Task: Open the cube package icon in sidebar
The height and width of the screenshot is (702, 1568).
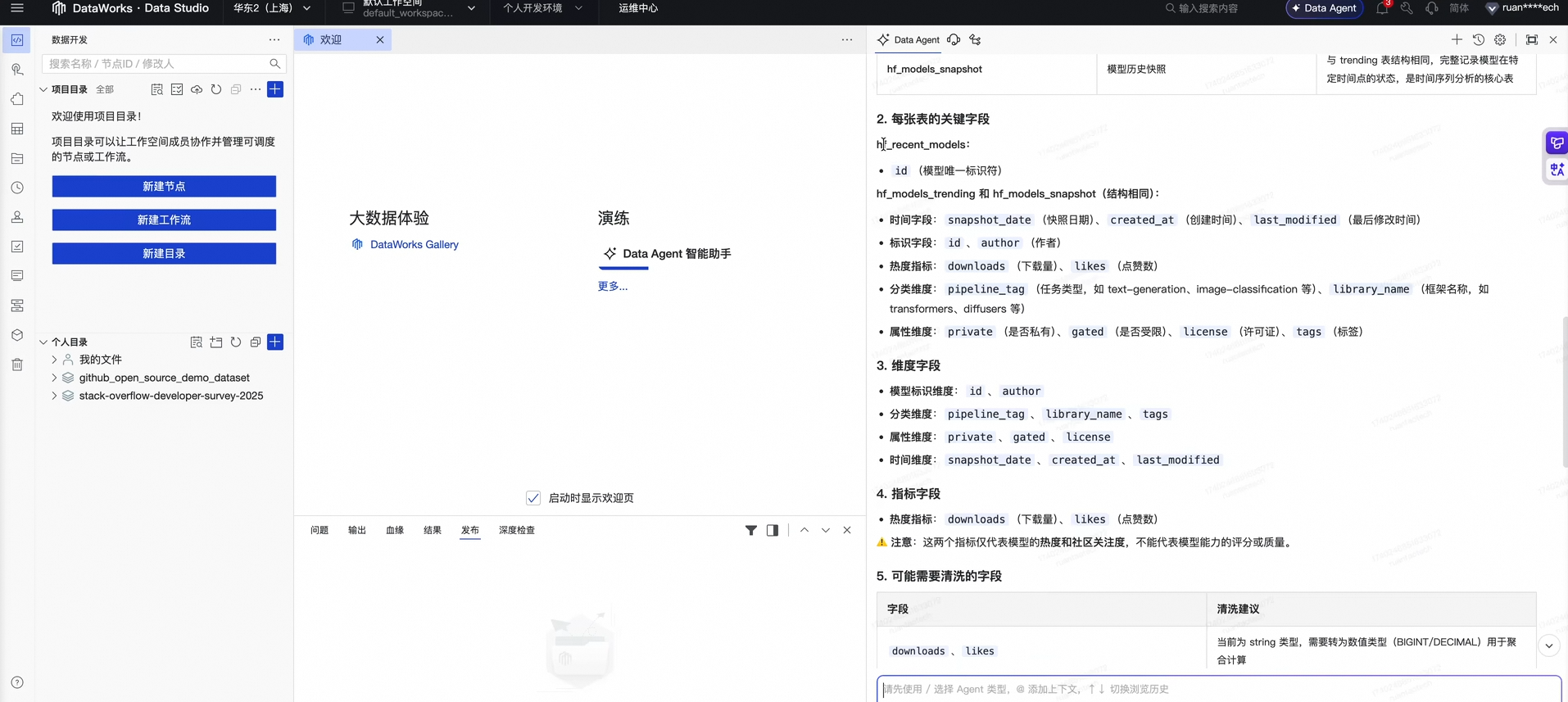Action: click(17, 335)
